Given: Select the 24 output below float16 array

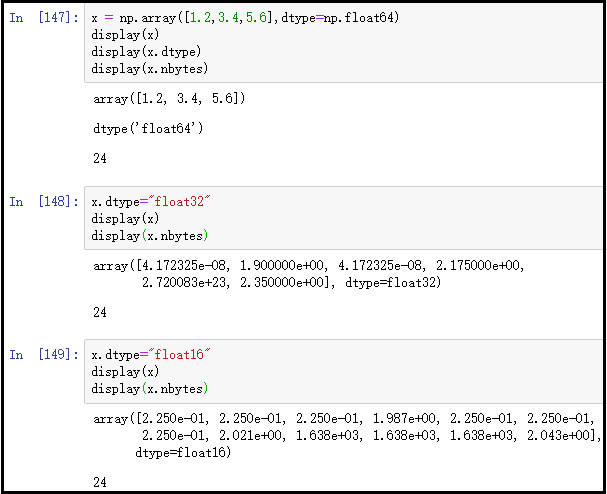Looking at the screenshot, I should pyautogui.click(x=100, y=482).
